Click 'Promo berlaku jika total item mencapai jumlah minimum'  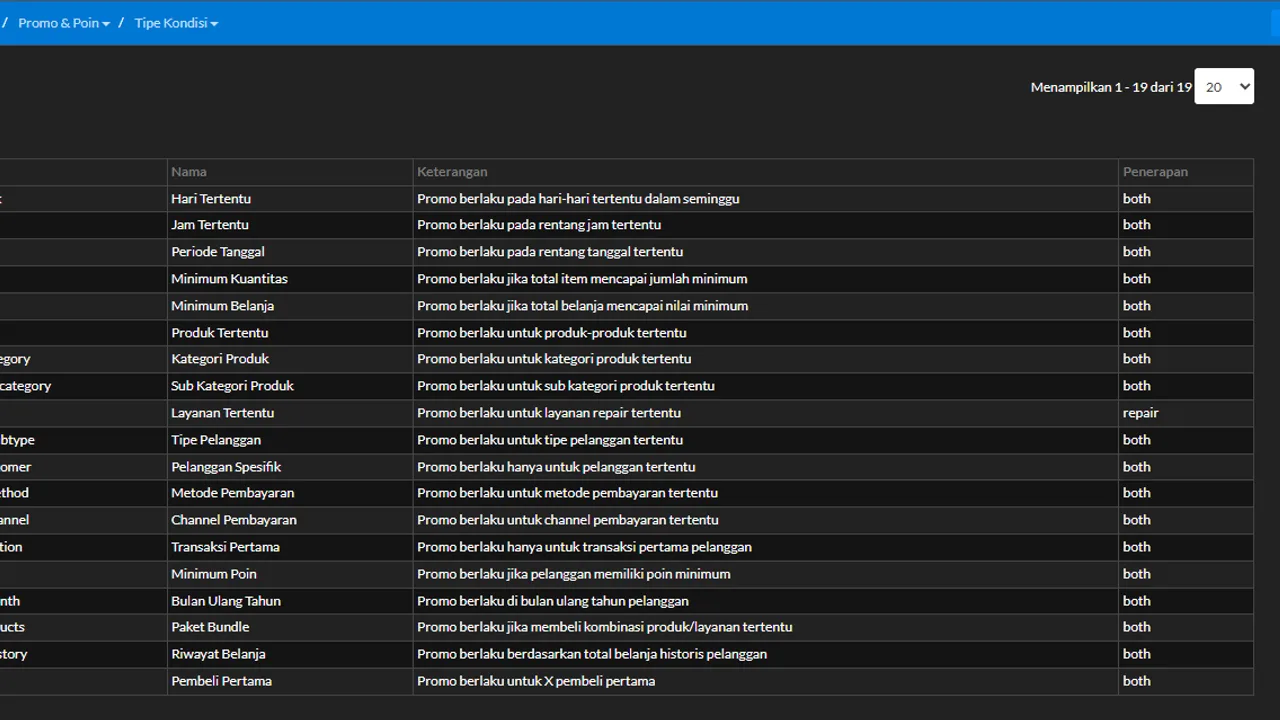pyautogui.click(x=582, y=279)
